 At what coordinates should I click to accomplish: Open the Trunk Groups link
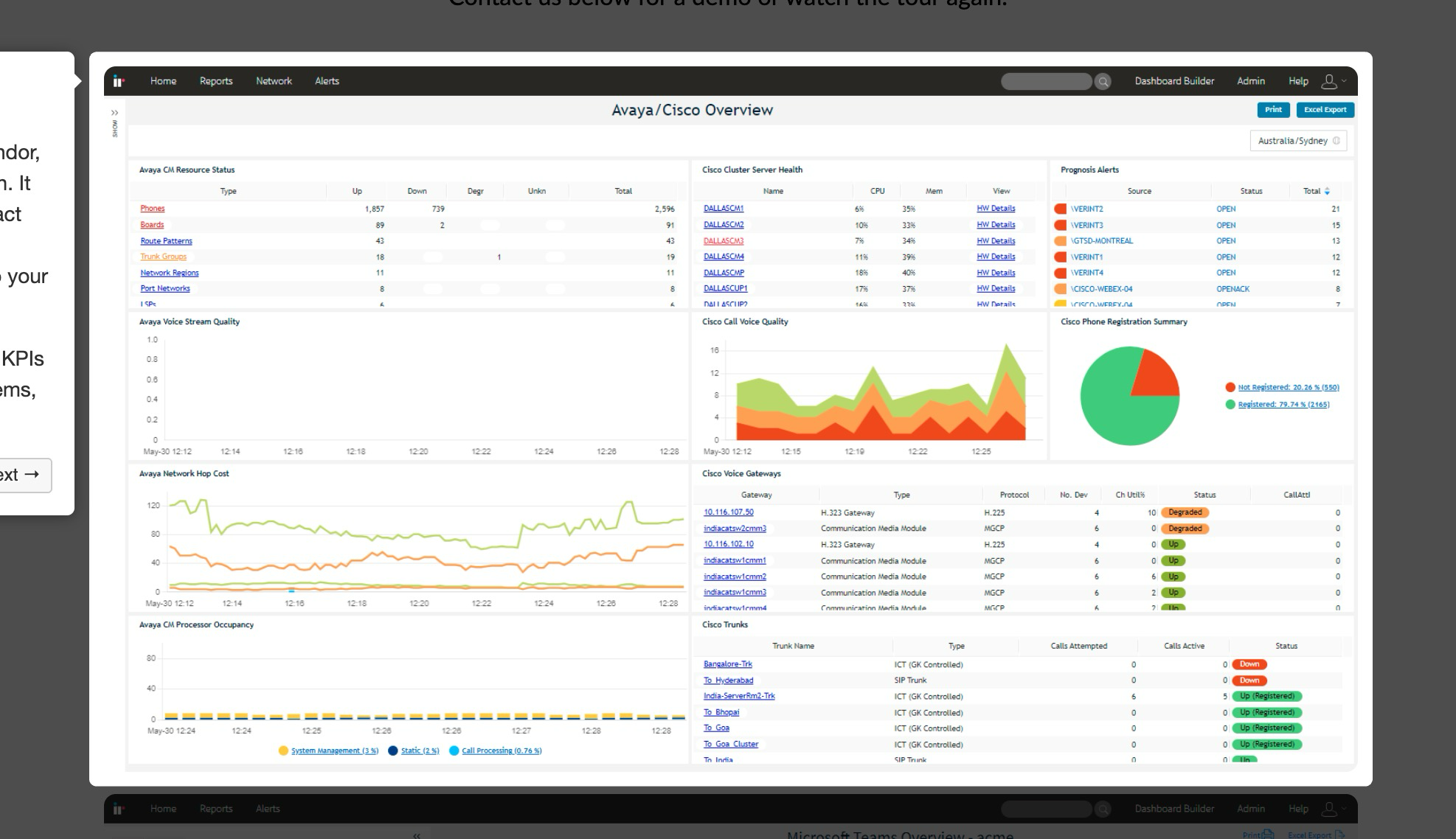(x=163, y=257)
